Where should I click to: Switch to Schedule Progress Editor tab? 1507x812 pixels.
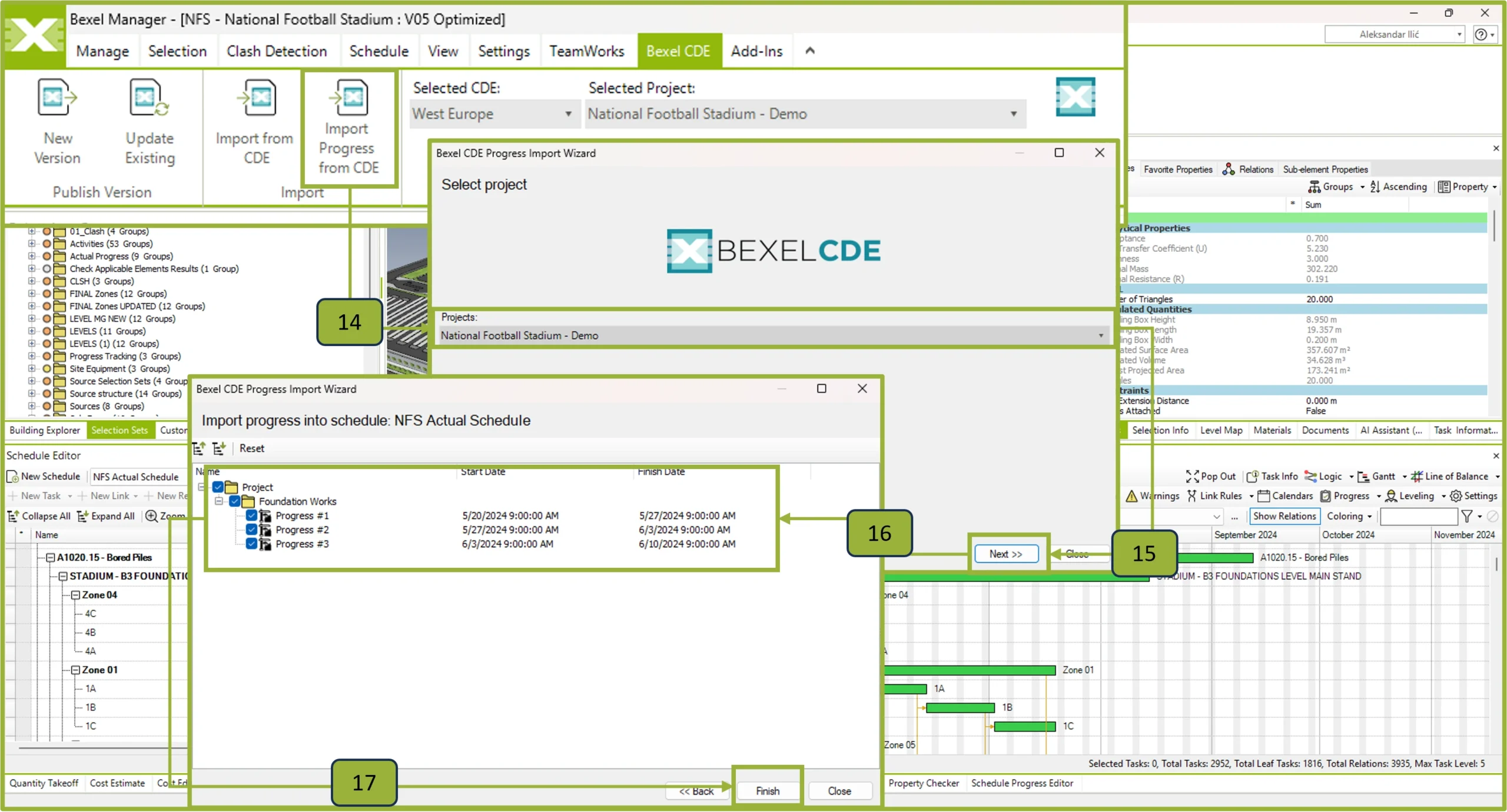pos(1022,784)
